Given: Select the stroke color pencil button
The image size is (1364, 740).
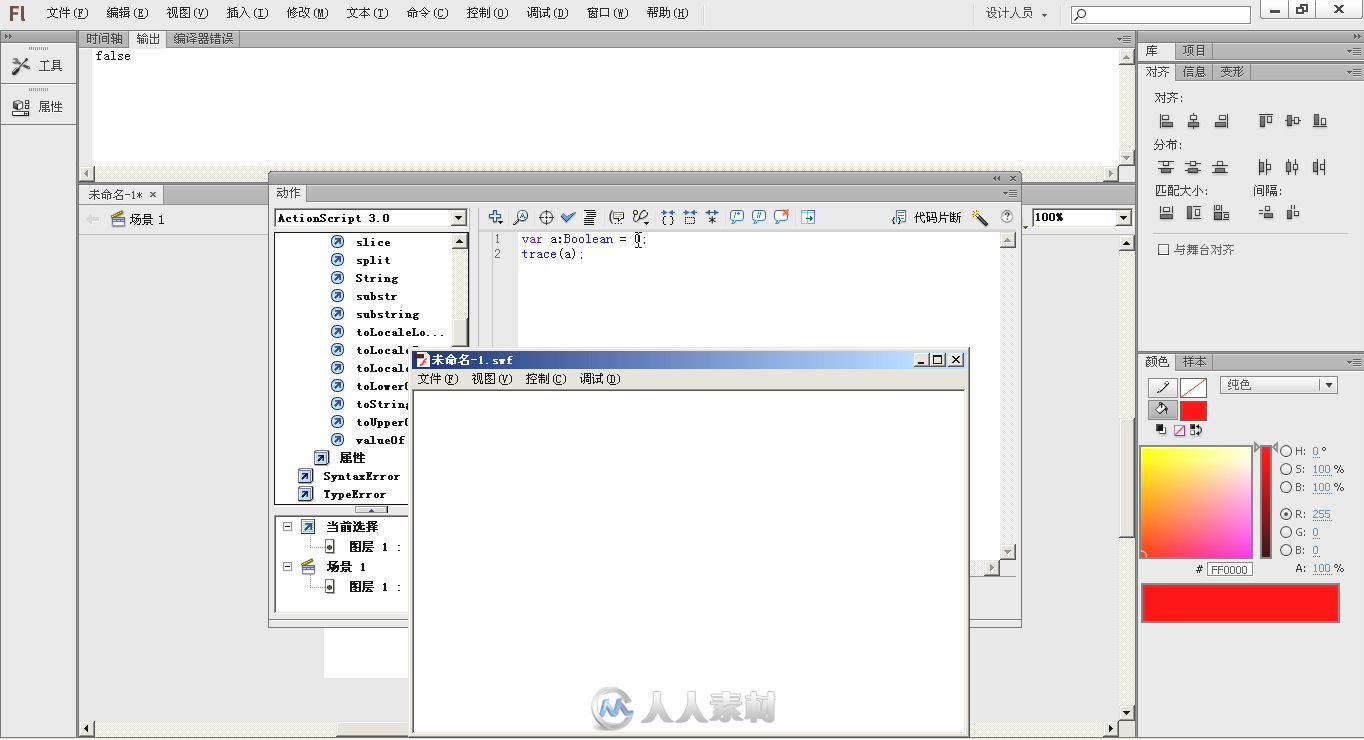Looking at the screenshot, I should (1162, 388).
